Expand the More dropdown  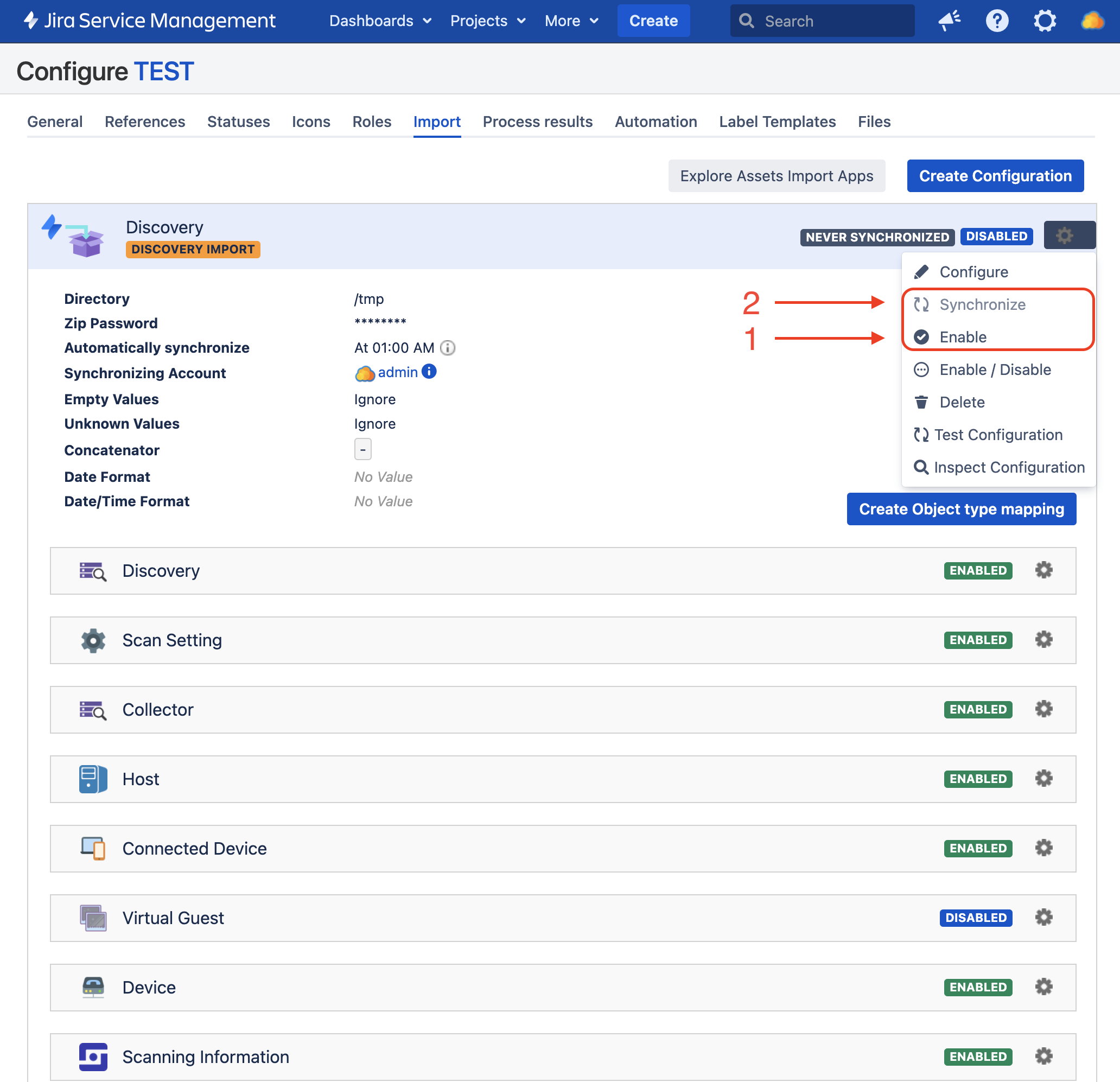click(x=572, y=21)
